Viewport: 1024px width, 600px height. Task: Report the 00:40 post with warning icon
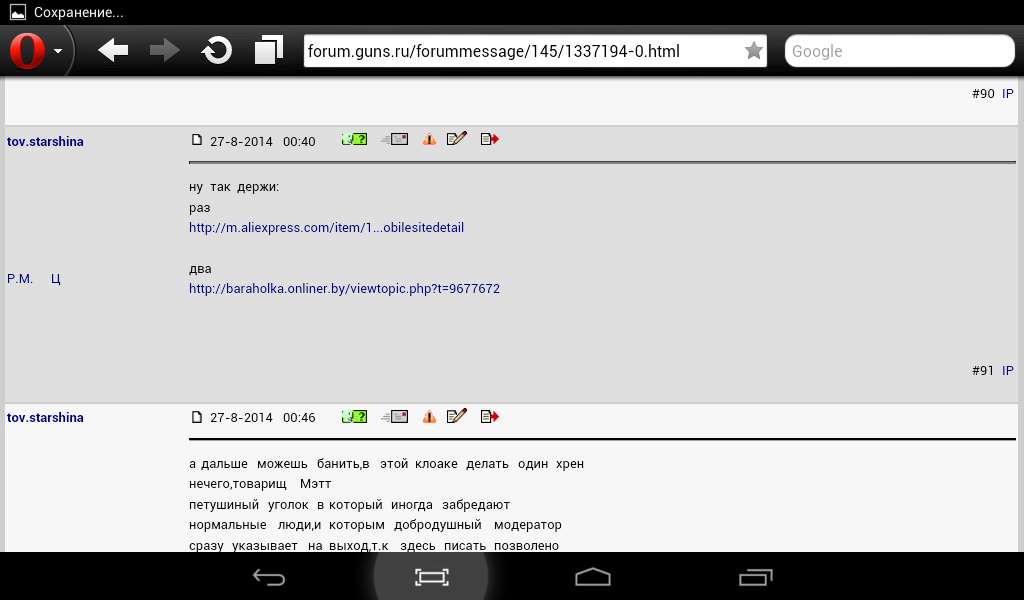tap(429, 140)
